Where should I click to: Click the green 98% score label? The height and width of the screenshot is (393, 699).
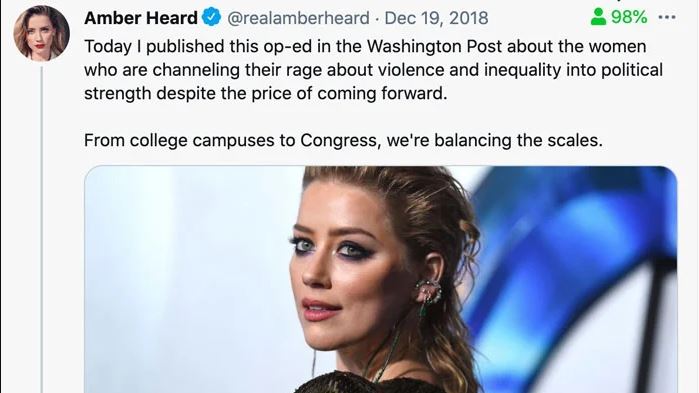click(629, 17)
